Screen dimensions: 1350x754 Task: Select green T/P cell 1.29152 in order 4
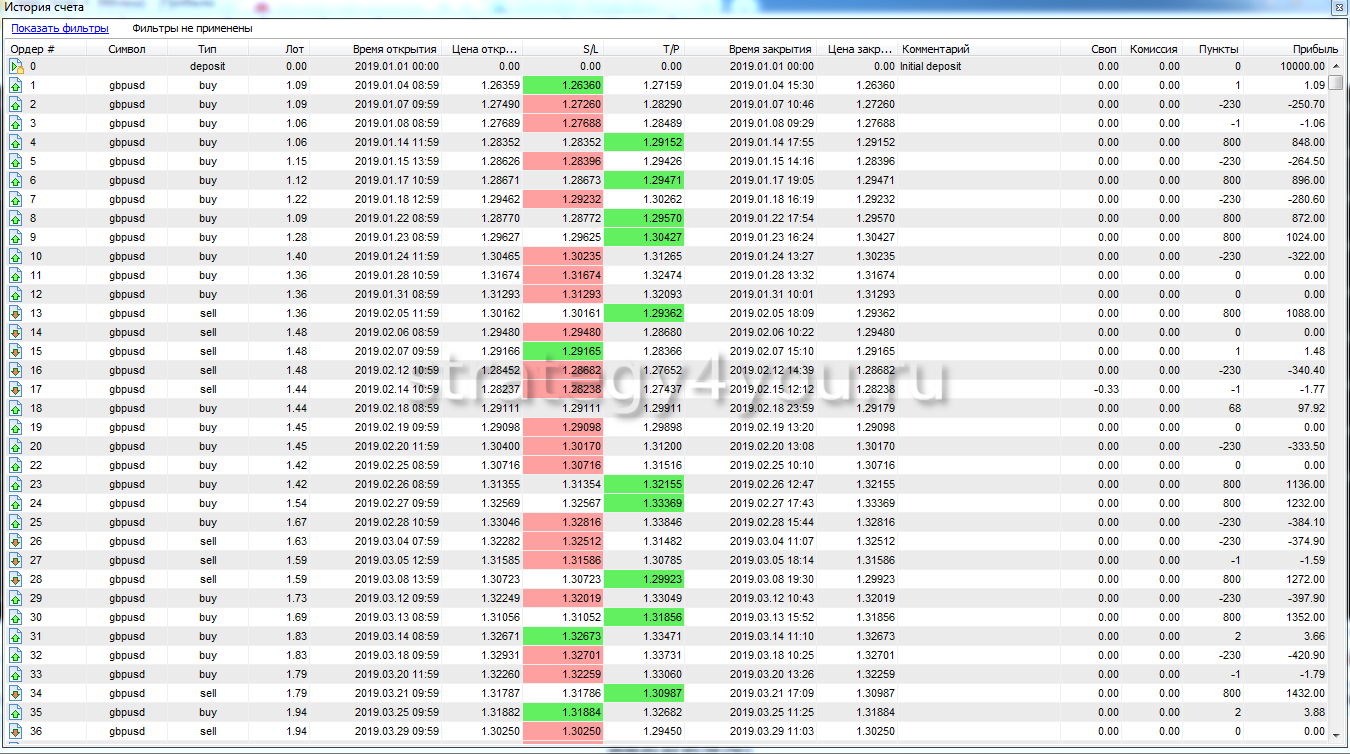coord(645,143)
